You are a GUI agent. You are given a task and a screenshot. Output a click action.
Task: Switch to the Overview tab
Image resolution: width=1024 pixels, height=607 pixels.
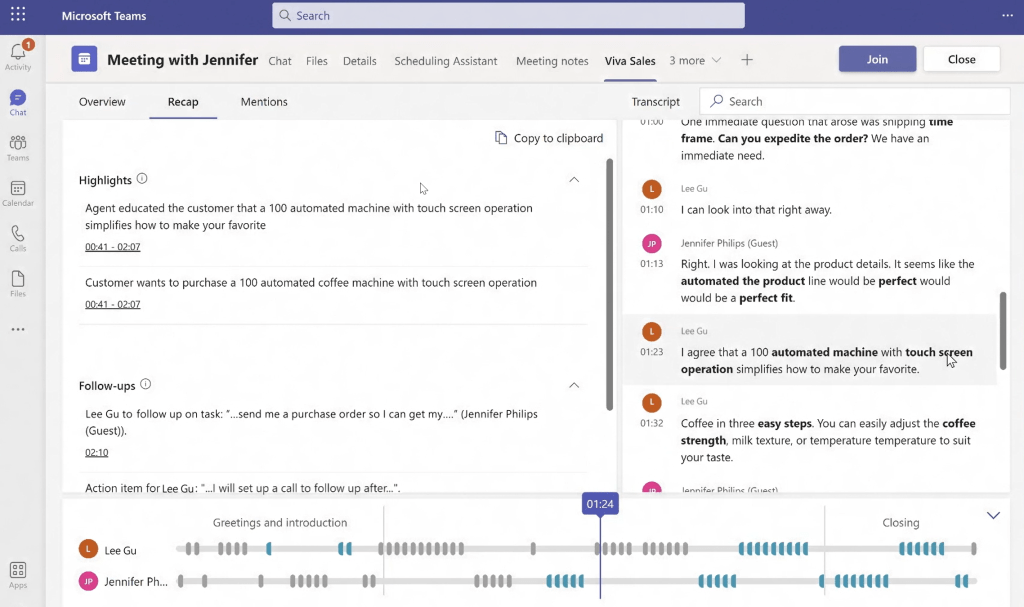pos(102,102)
